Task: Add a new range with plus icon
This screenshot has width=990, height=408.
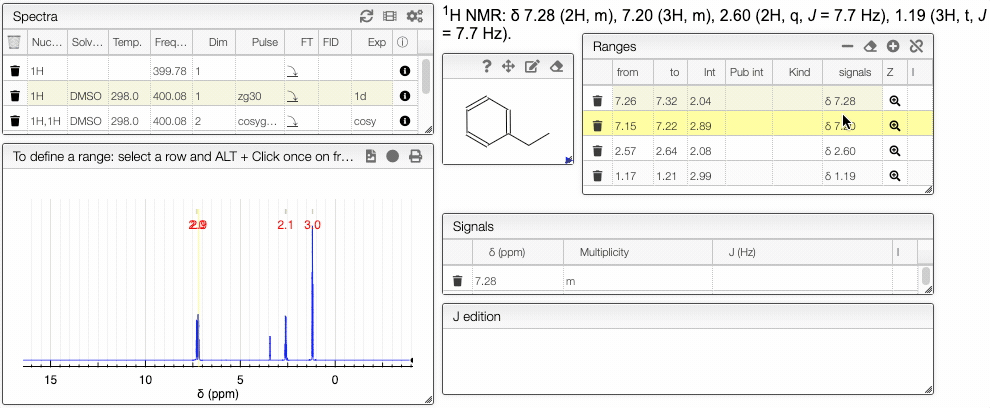Action: [893, 46]
